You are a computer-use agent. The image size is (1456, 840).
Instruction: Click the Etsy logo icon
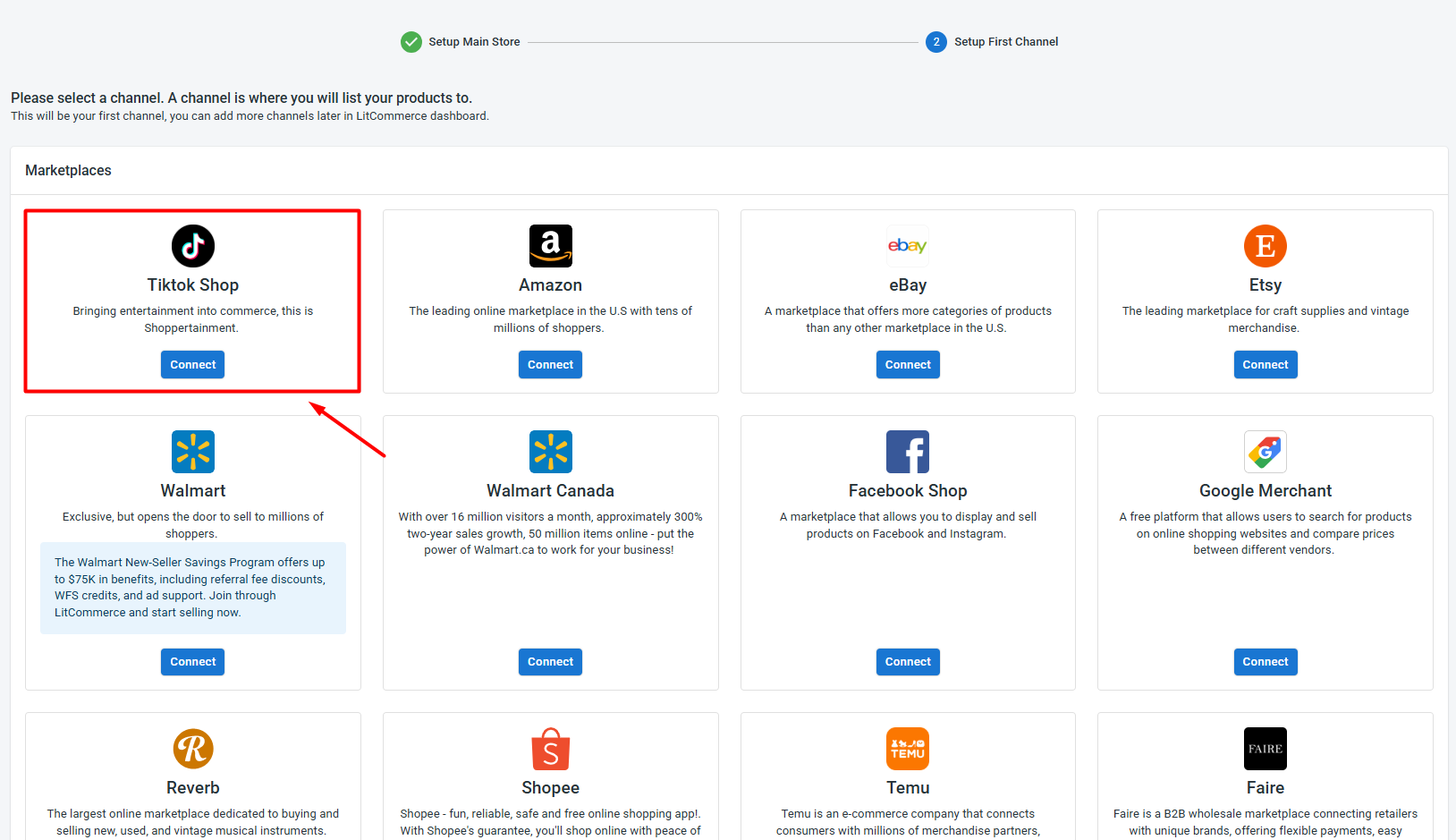pyautogui.click(x=1266, y=246)
